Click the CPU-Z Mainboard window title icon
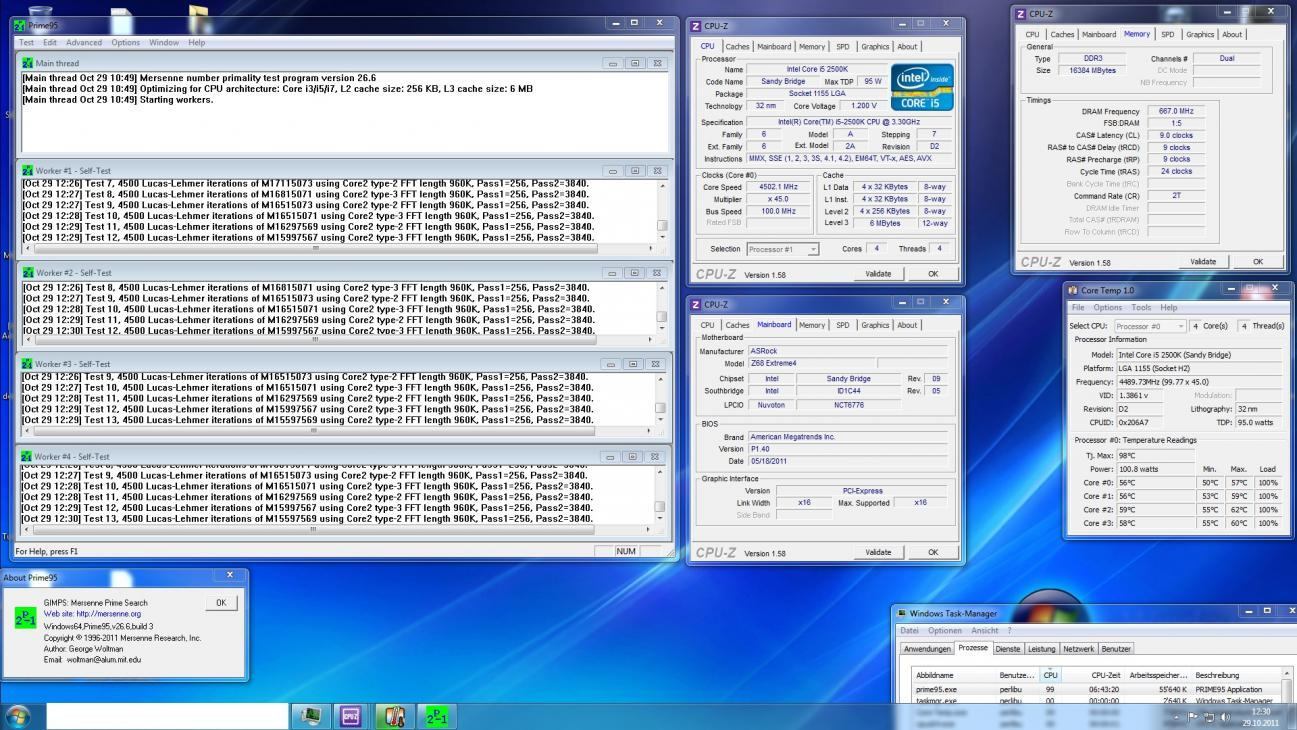This screenshot has width=1297, height=730. 696,305
